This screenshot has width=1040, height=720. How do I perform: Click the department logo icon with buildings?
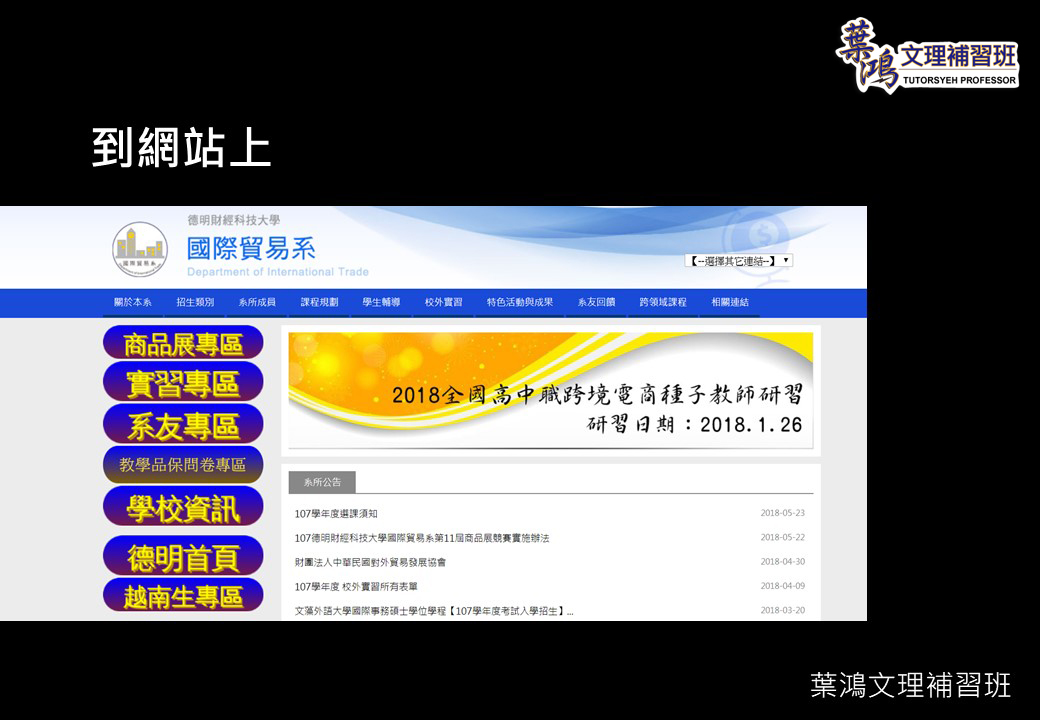point(140,249)
